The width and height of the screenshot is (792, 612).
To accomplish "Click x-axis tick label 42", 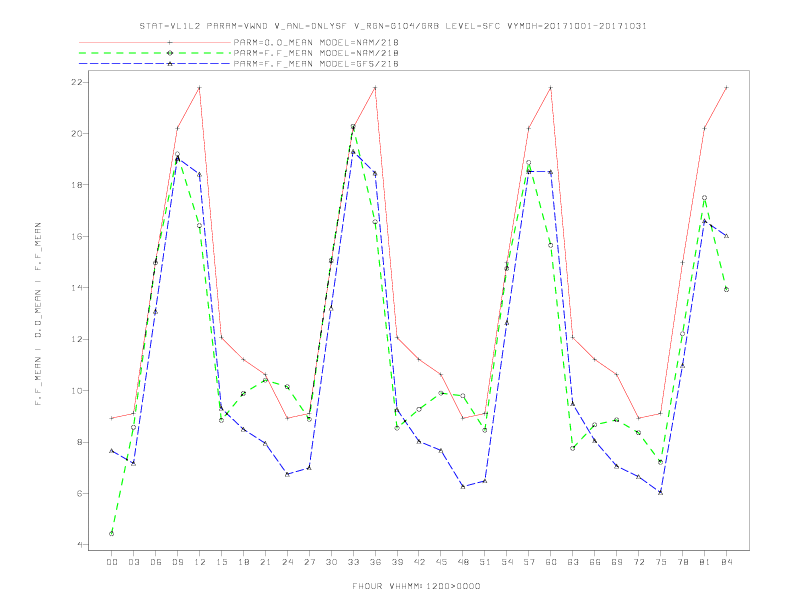I will (419, 562).
